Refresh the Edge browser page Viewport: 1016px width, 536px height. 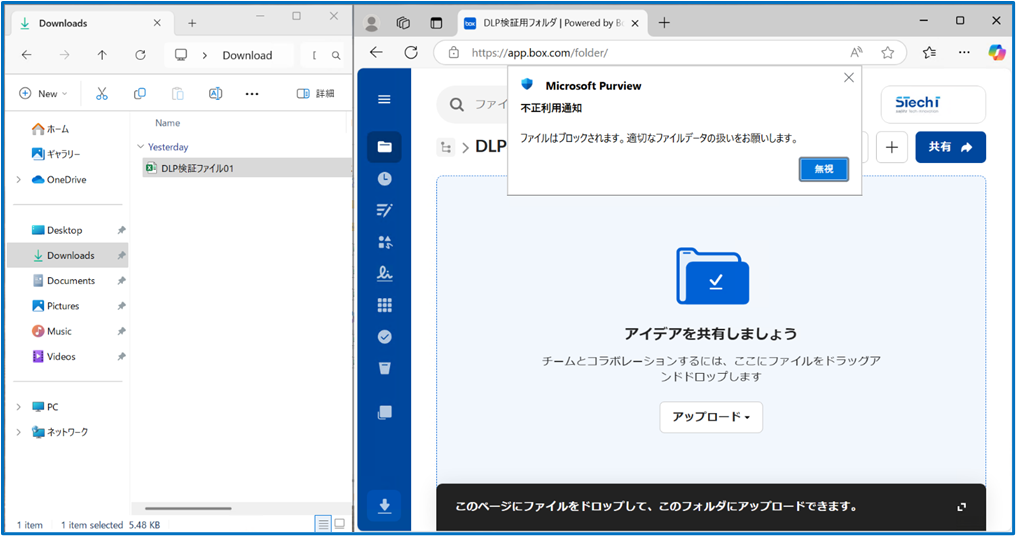pyautogui.click(x=411, y=52)
